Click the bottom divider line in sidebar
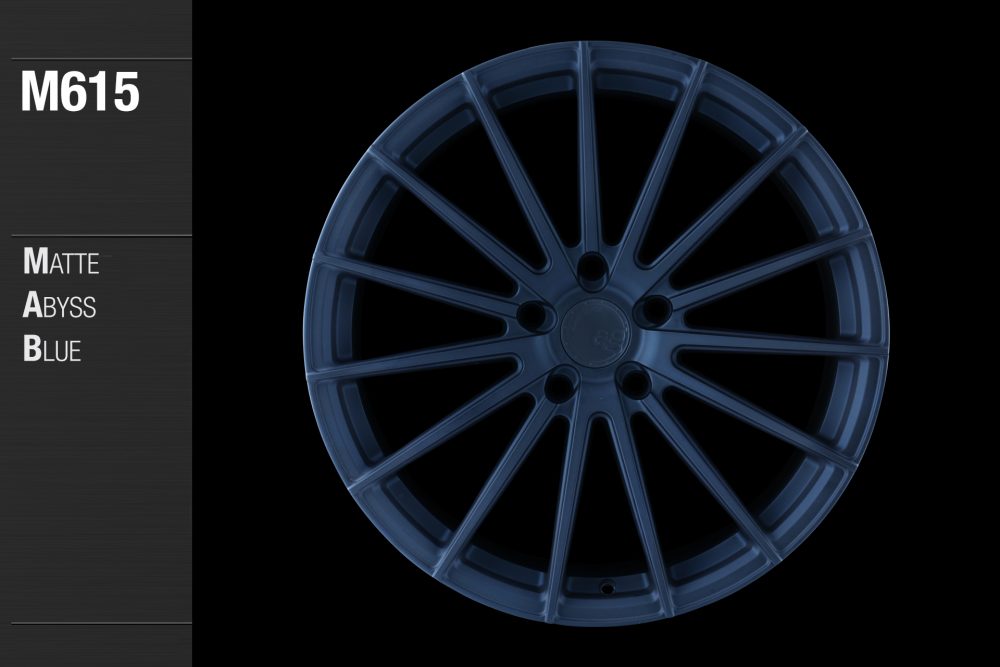The width and height of the screenshot is (1000, 667). point(96,623)
